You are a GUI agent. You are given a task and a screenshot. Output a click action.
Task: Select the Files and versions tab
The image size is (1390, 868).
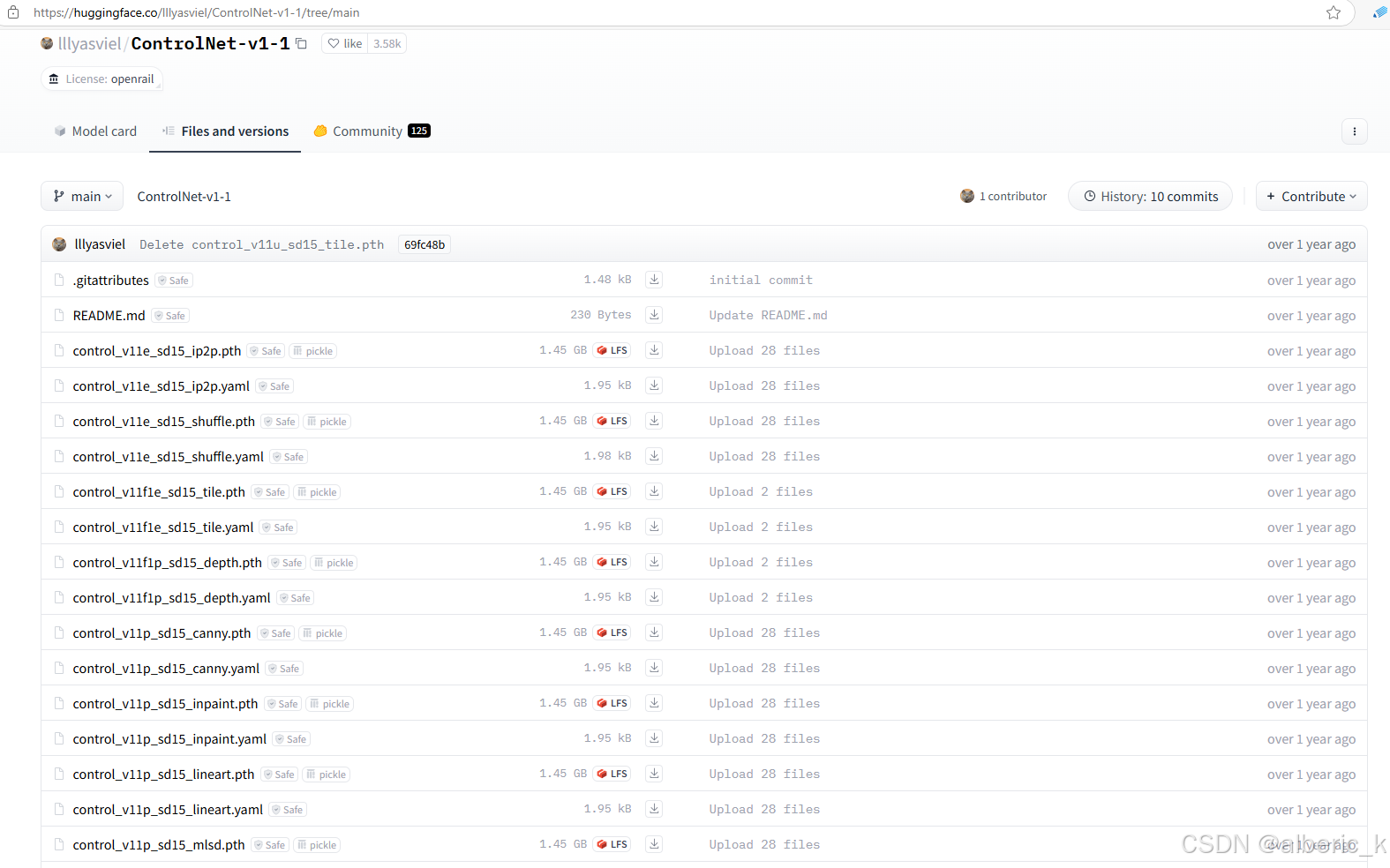pyautogui.click(x=225, y=131)
